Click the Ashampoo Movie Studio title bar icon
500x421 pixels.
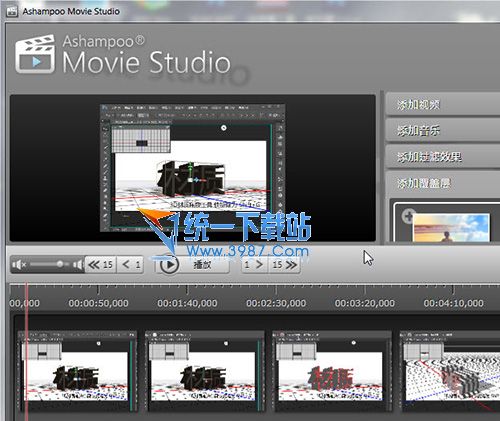pyautogui.click(x=12, y=11)
